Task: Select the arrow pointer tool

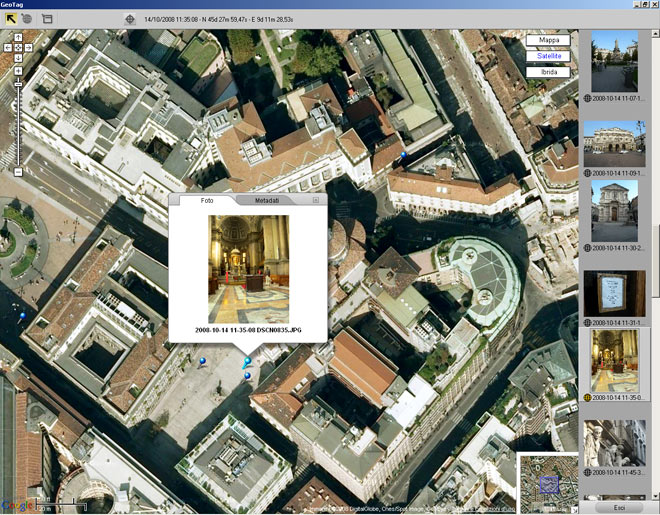Action: tap(11, 19)
